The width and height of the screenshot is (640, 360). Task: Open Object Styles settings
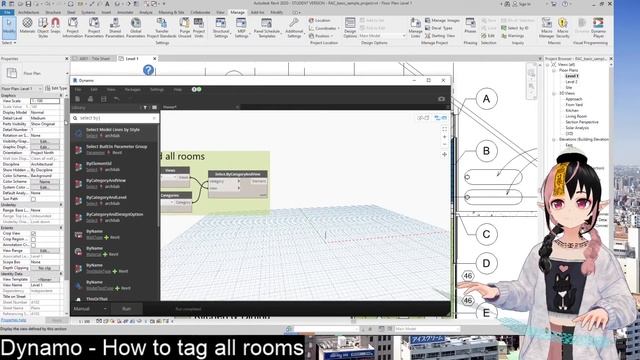tap(42, 27)
